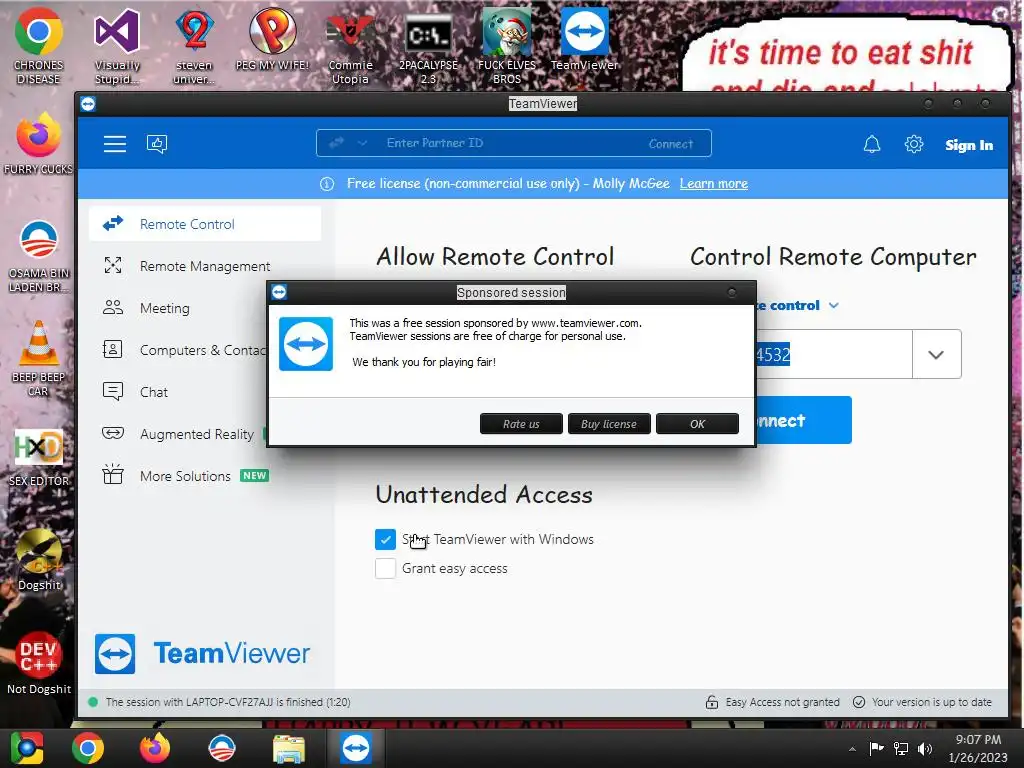Click the green session status dot
The image size is (1024, 768).
[93, 702]
